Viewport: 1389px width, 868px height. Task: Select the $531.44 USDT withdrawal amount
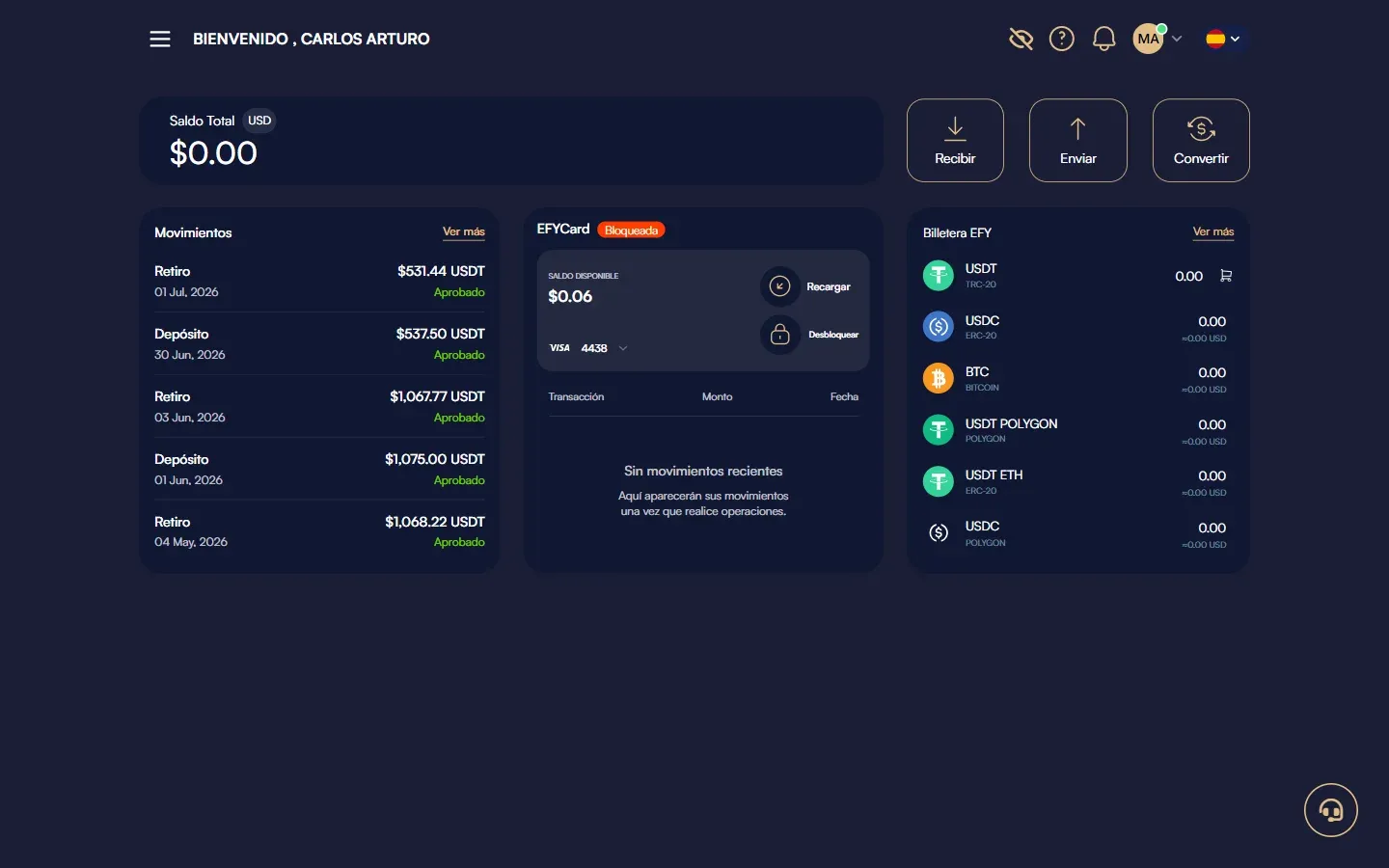point(441,271)
